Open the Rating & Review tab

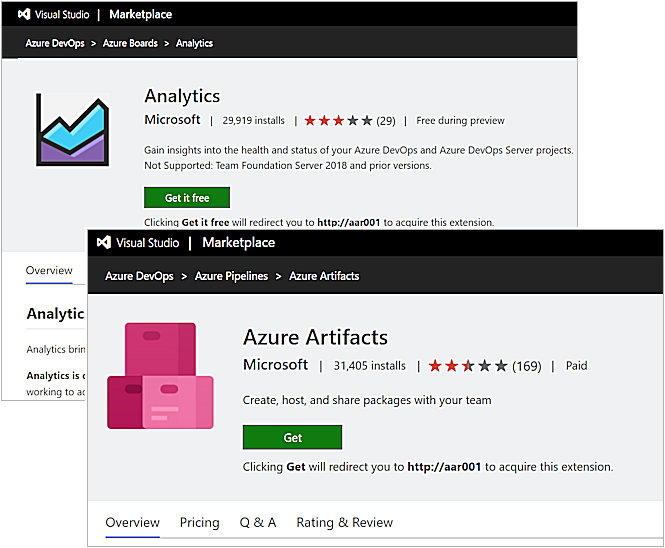tap(344, 523)
